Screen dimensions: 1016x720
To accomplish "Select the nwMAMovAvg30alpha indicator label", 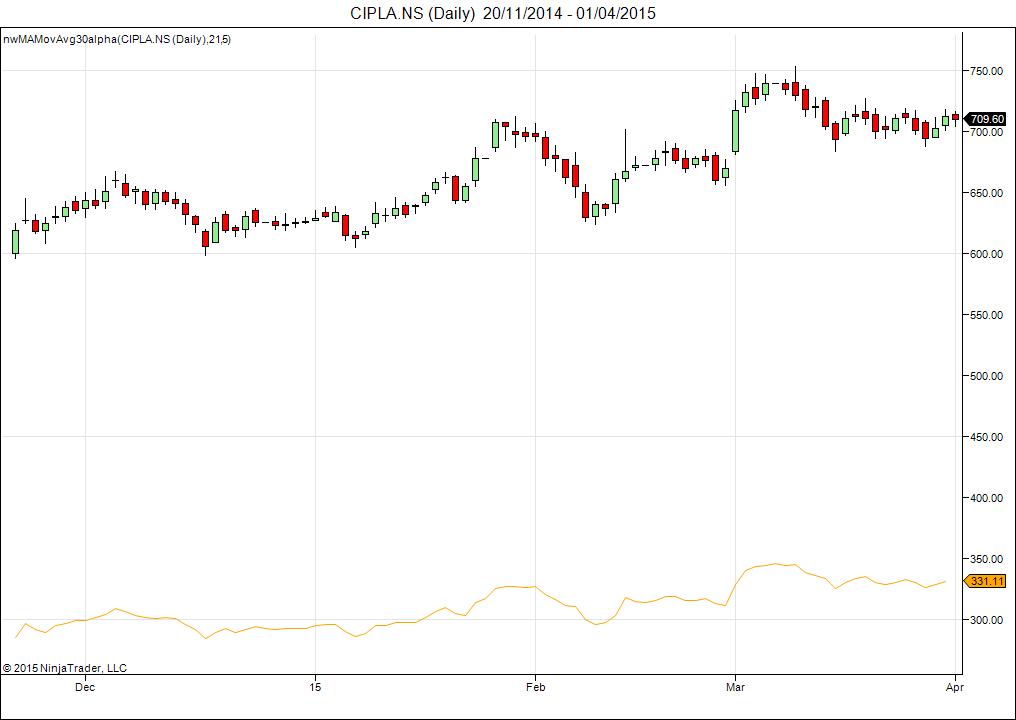I will coord(117,40).
